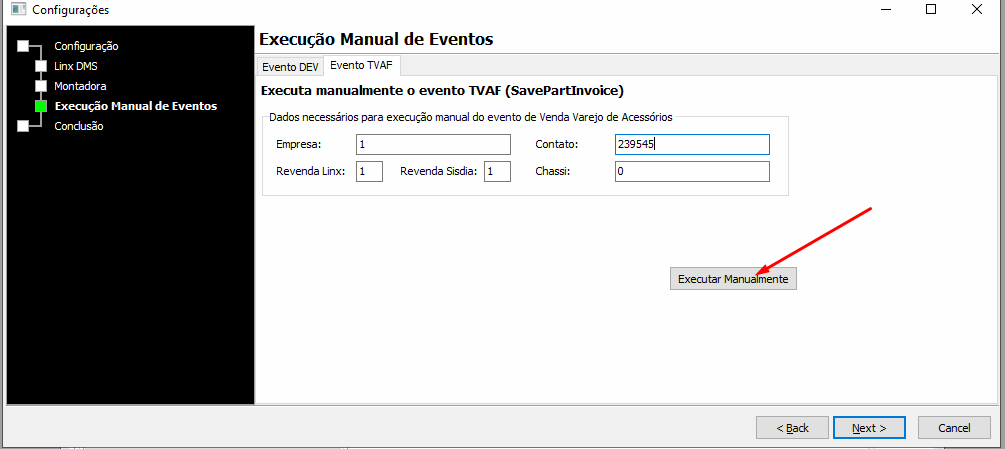Select Execução Manual de Eventos step

[x=136, y=106]
